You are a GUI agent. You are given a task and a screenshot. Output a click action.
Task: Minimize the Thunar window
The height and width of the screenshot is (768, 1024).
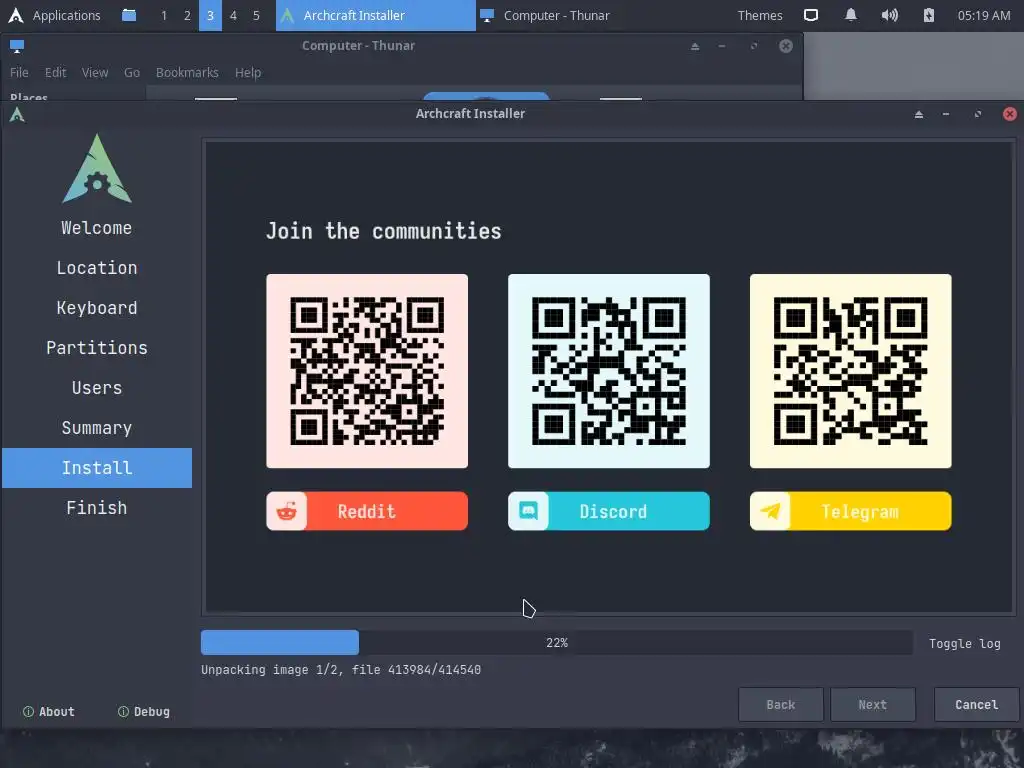pyautogui.click(x=722, y=46)
